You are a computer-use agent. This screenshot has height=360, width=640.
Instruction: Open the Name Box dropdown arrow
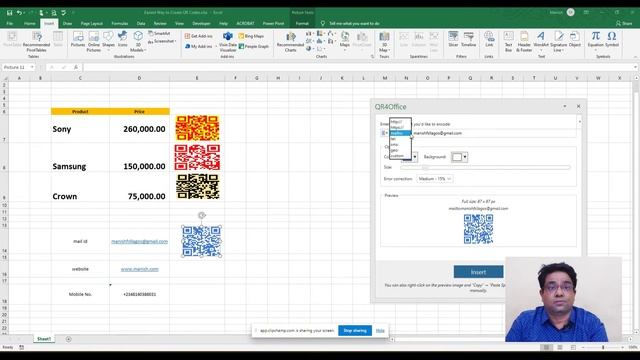click(x=32, y=67)
